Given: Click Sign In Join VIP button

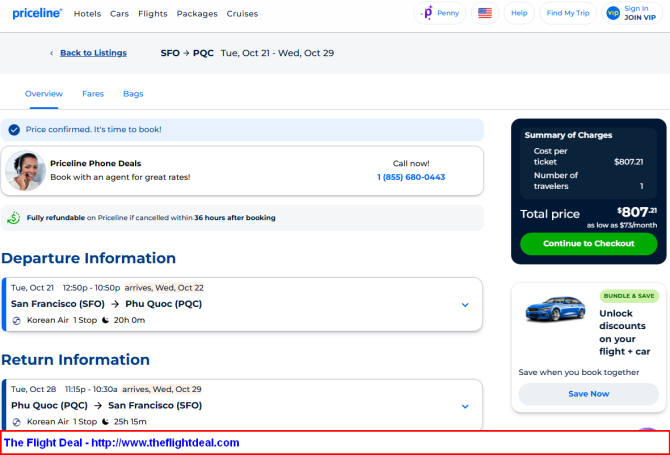Looking at the screenshot, I should [x=632, y=13].
